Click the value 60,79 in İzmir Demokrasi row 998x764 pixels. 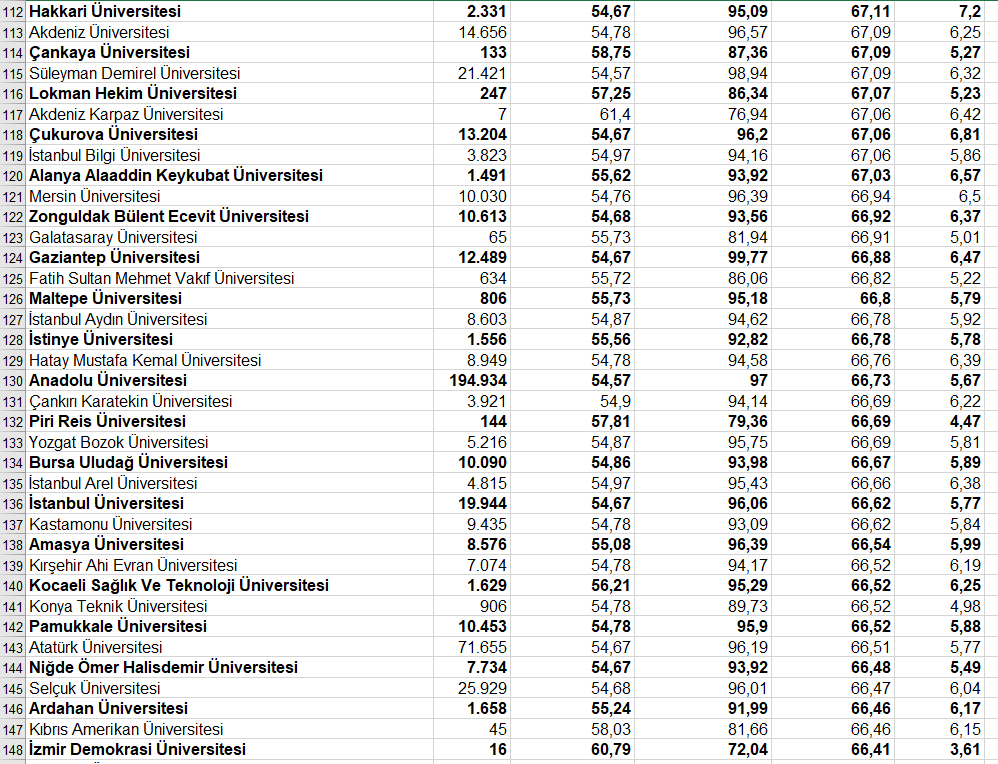click(x=611, y=750)
